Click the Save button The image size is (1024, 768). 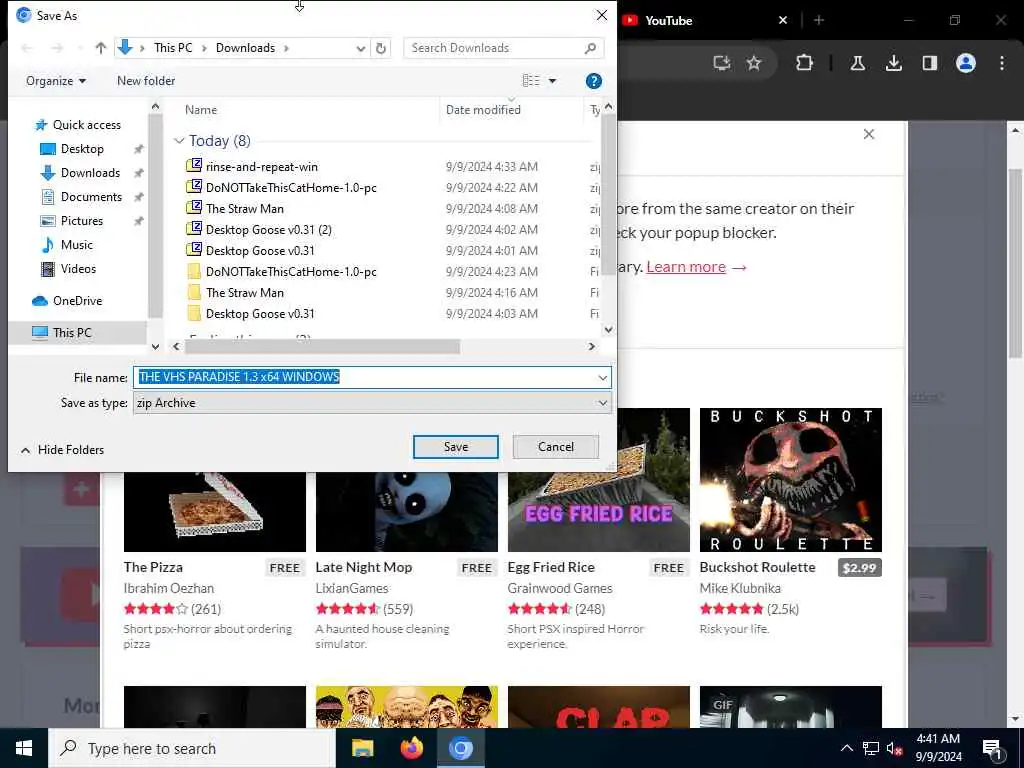tap(456, 447)
